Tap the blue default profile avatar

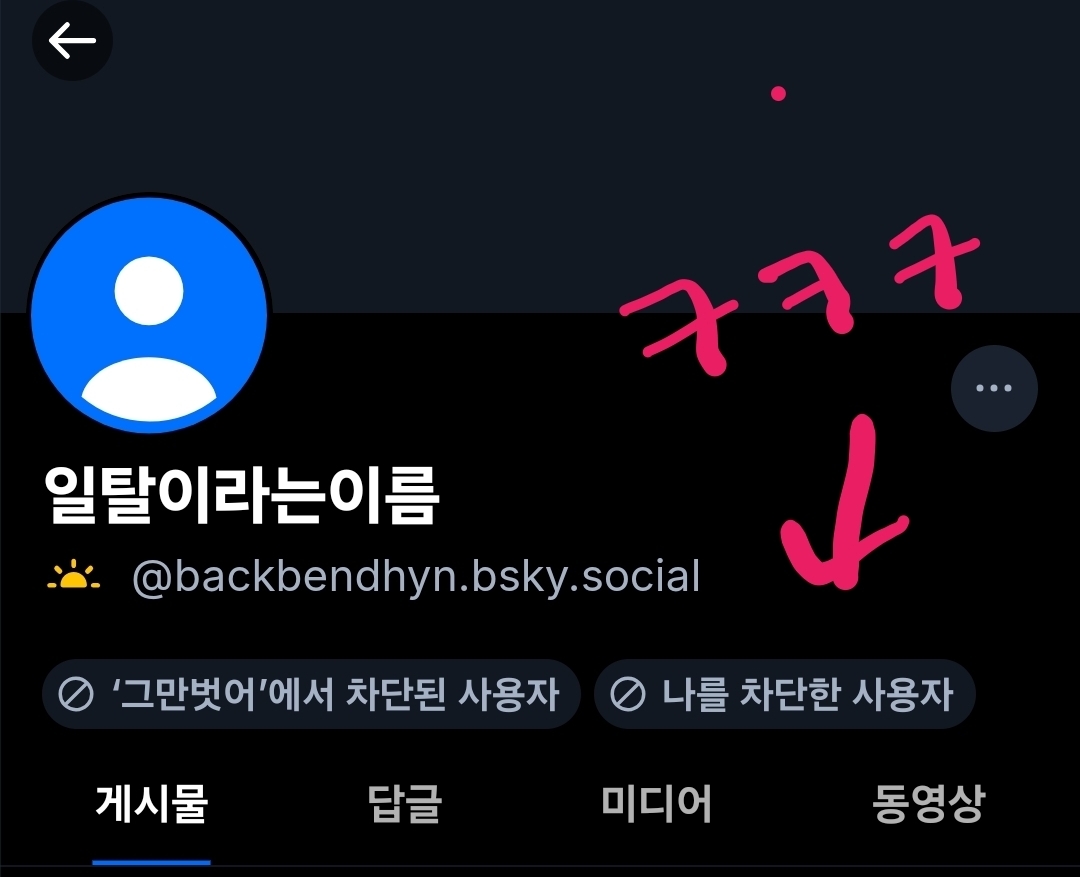tap(149, 314)
